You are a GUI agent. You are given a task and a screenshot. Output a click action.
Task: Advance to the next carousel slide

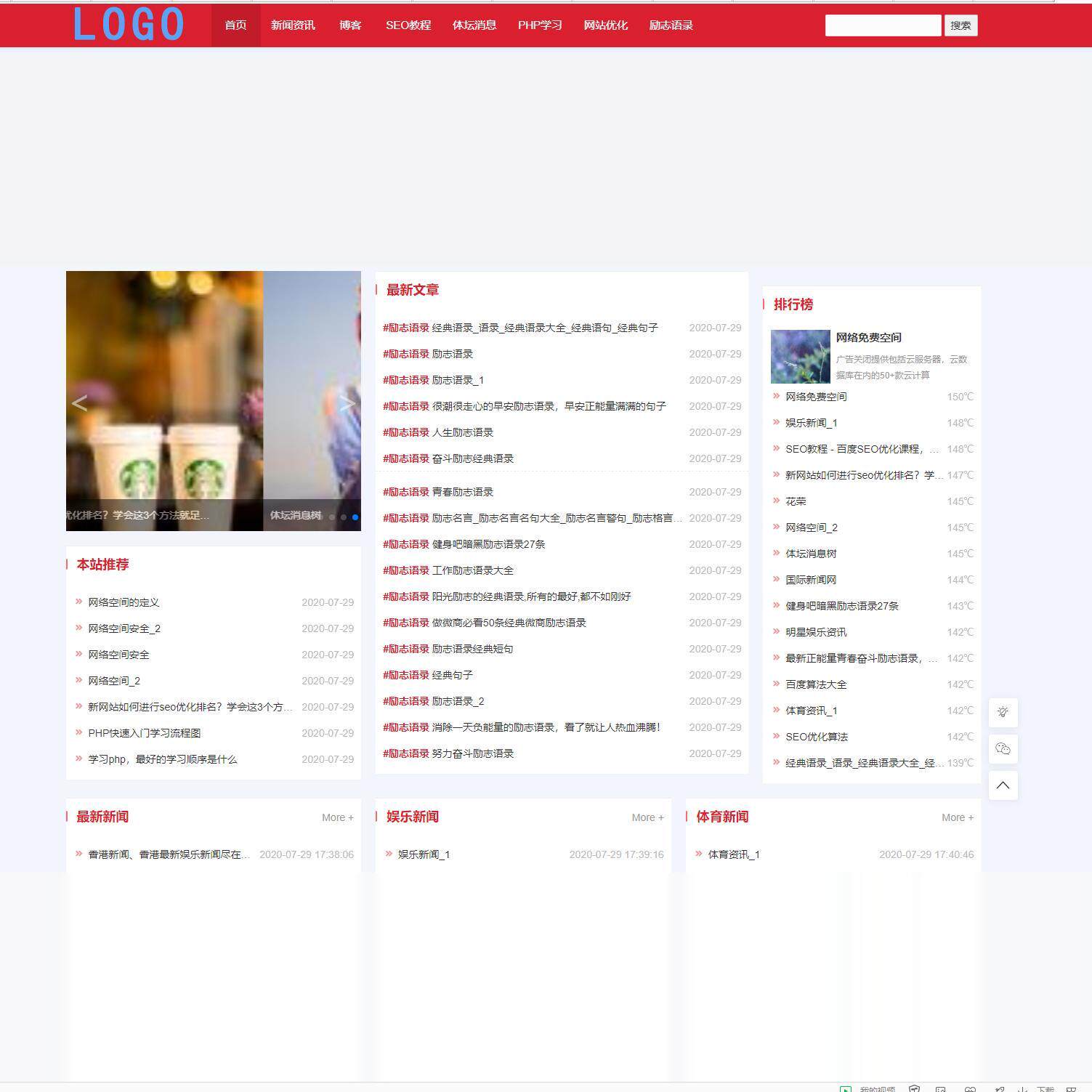[x=347, y=403]
